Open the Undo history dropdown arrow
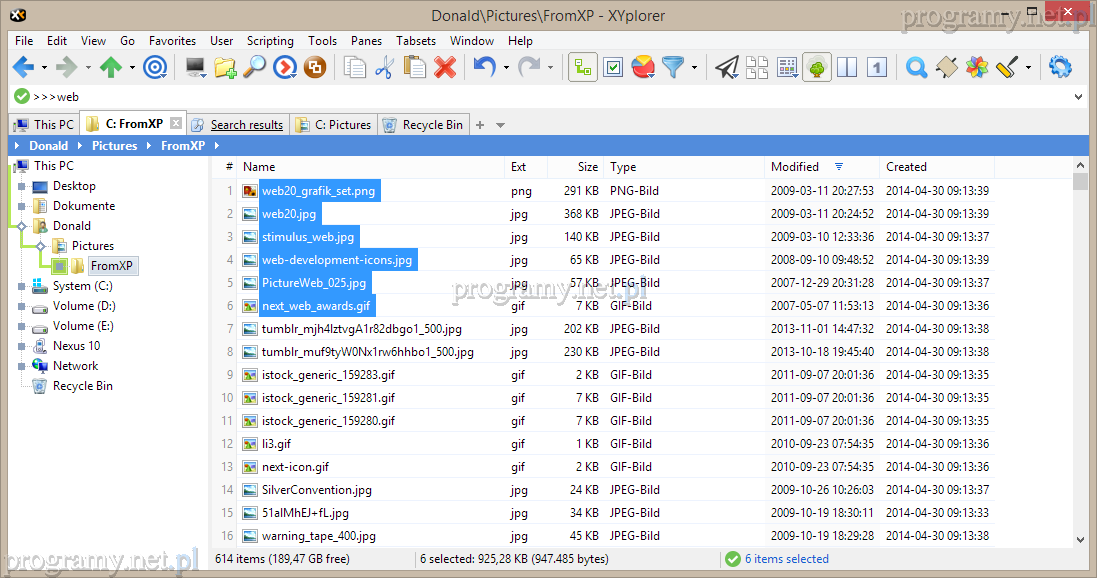Image resolution: width=1097 pixels, height=578 pixels. pyautogui.click(x=506, y=68)
